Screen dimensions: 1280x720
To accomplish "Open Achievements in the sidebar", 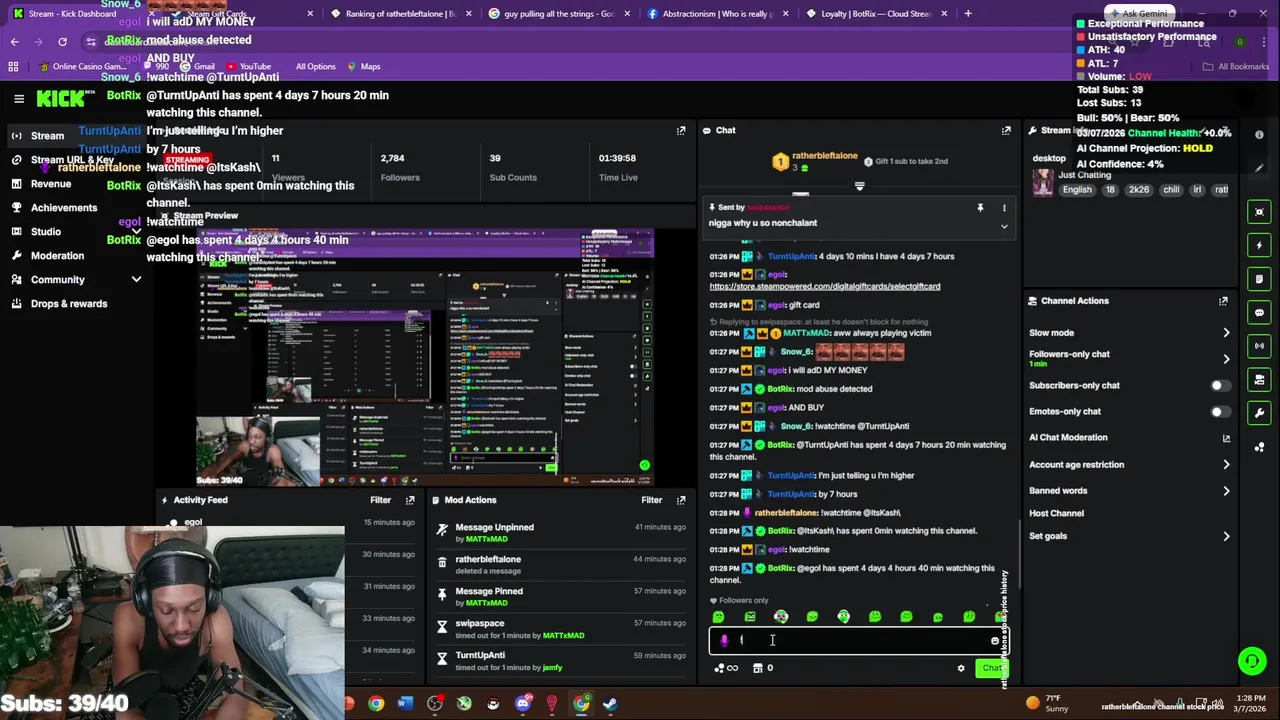I will (x=63, y=208).
